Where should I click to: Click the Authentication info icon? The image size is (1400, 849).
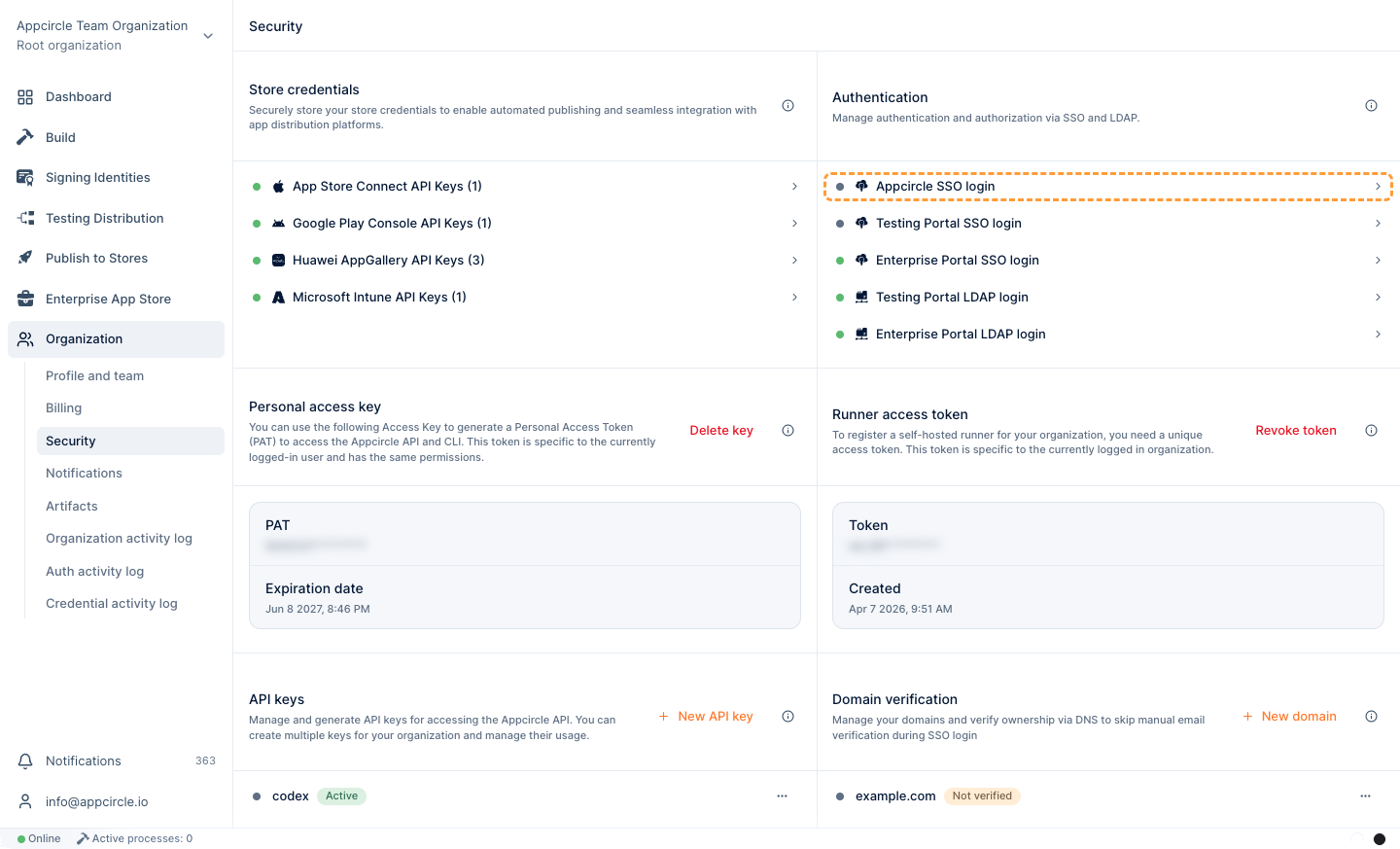coord(1371,106)
